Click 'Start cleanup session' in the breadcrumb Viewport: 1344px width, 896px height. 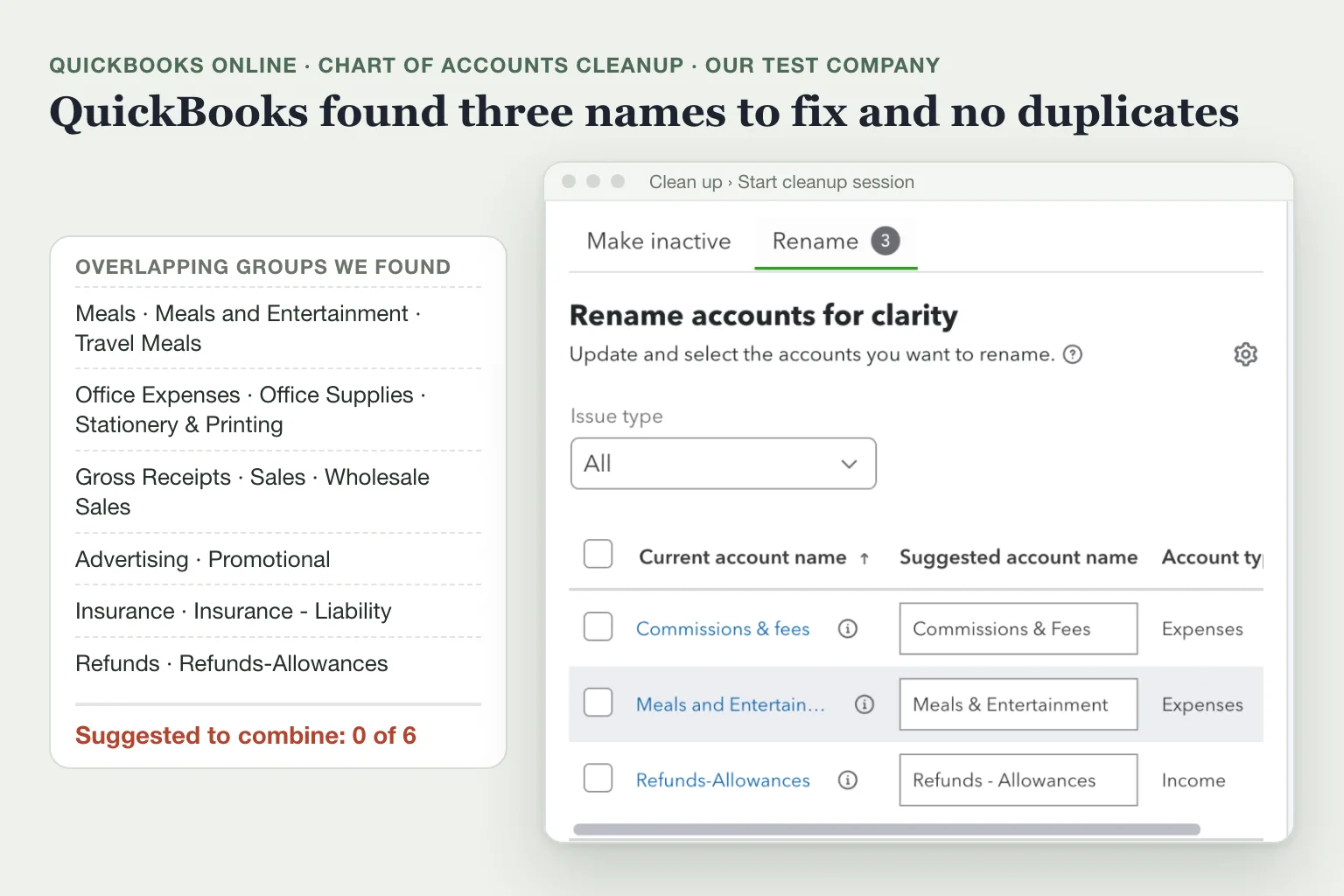826,182
